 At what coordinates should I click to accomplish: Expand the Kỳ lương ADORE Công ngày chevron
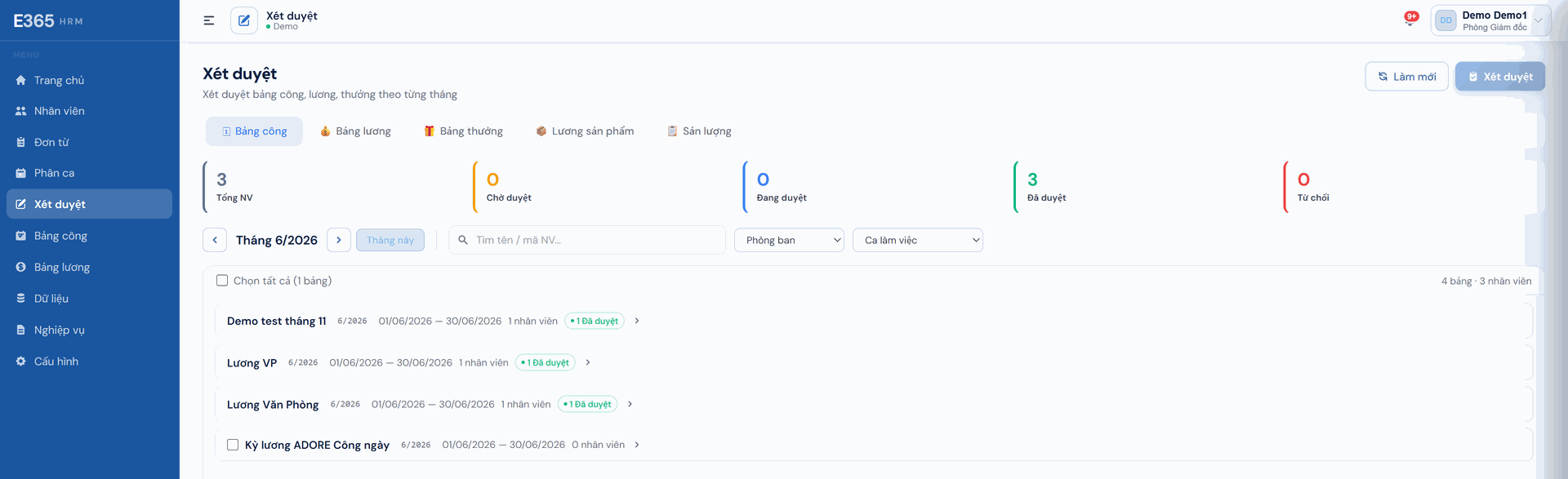tap(637, 445)
